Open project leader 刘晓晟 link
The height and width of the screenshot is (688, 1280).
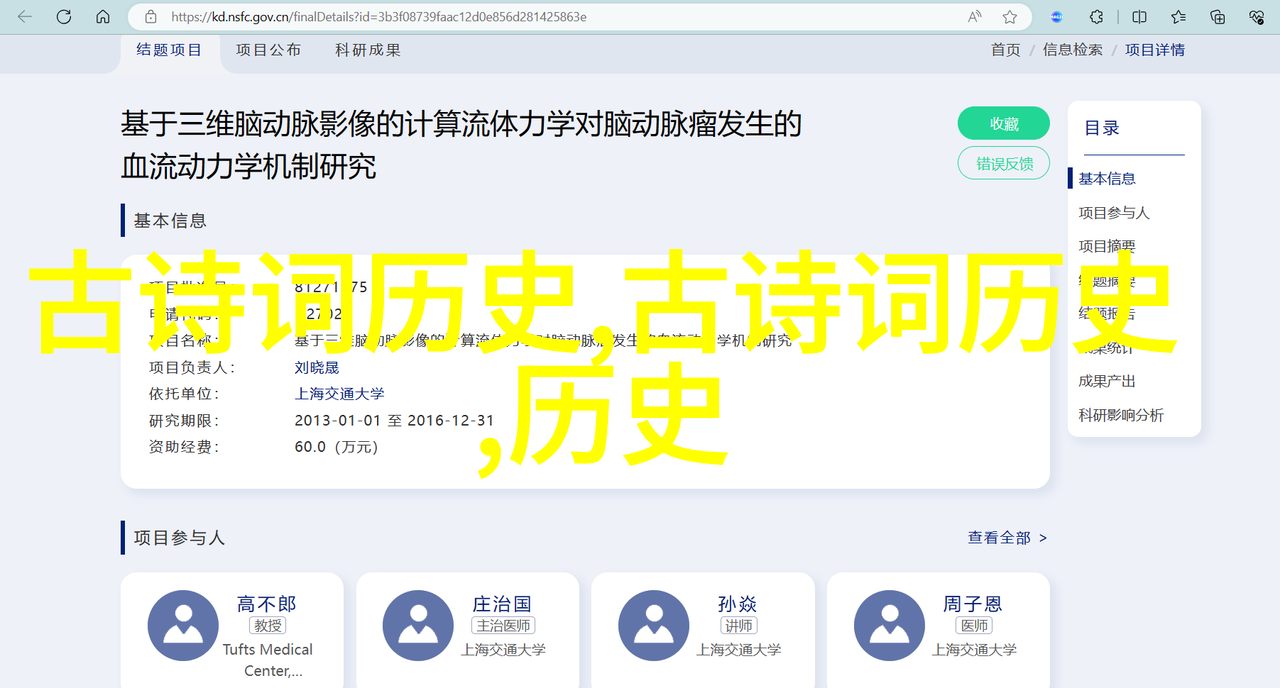(x=317, y=368)
